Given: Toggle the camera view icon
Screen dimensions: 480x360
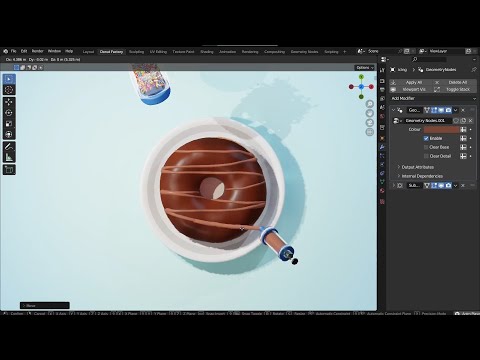Looking at the screenshot, I should click(x=369, y=123).
